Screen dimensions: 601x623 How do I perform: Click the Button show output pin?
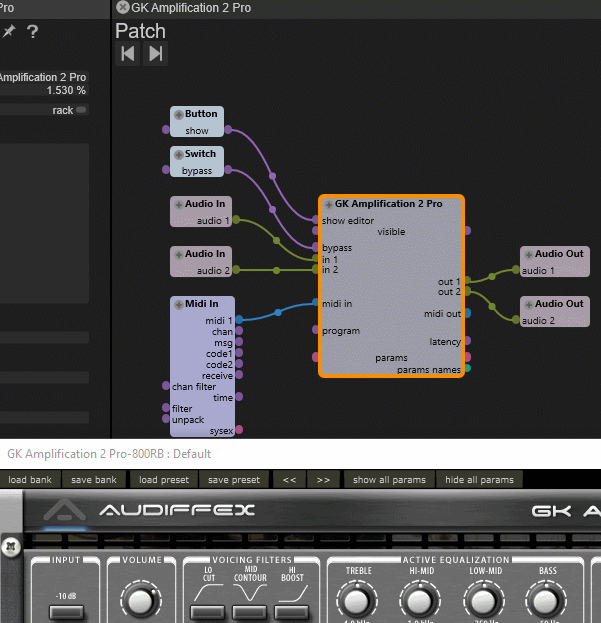tap(228, 130)
